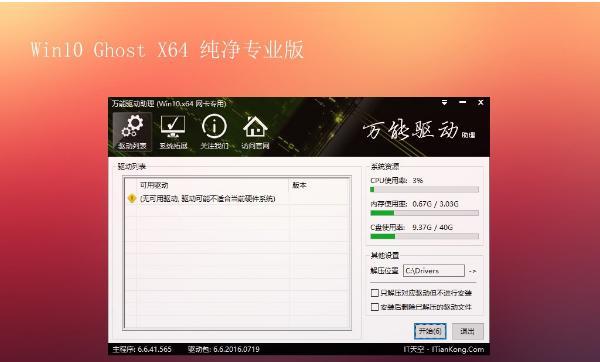Minimize the 万能驱动助理 window
This screenshot has height=362, width=600.
click(x=462, y=103)
